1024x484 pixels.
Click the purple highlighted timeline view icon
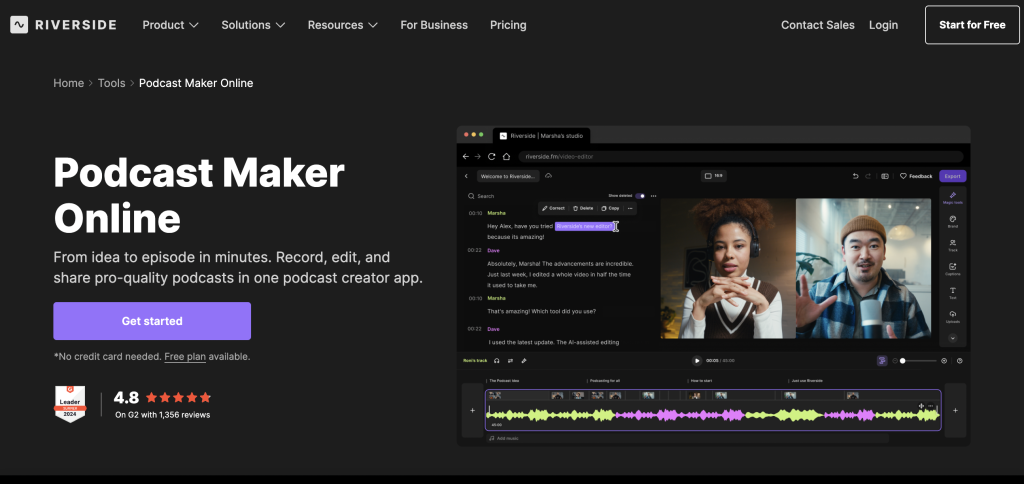coord(882,361)
